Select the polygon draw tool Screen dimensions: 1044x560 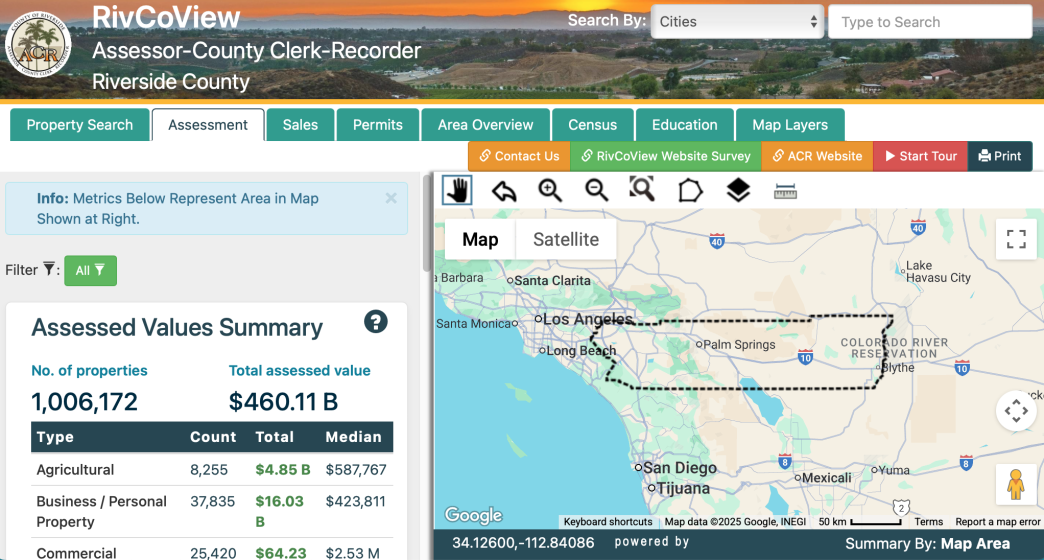pos(690,190)
